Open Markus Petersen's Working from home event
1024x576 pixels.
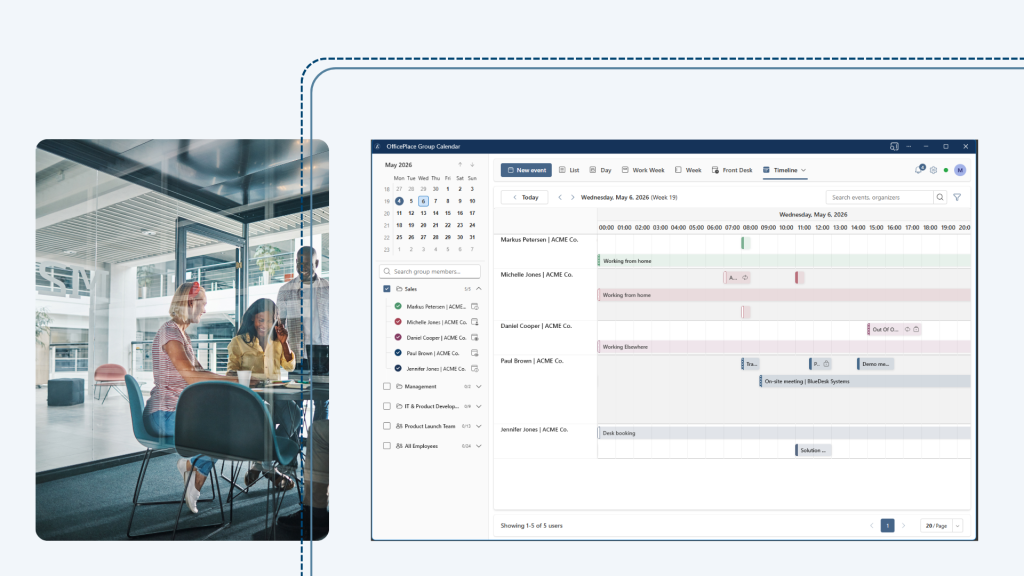tap(784, 261)
